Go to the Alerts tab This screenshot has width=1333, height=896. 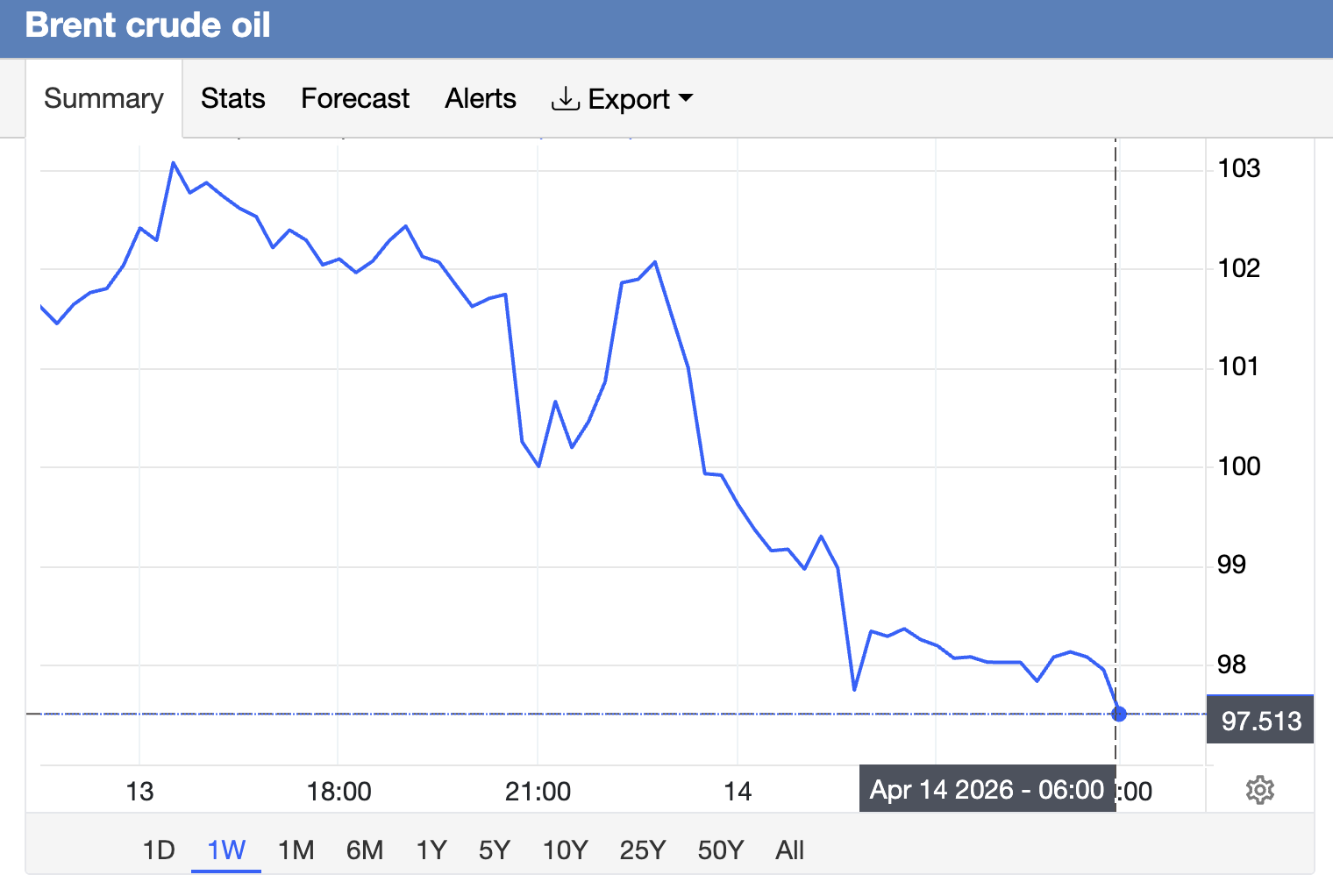pos(480,99)
